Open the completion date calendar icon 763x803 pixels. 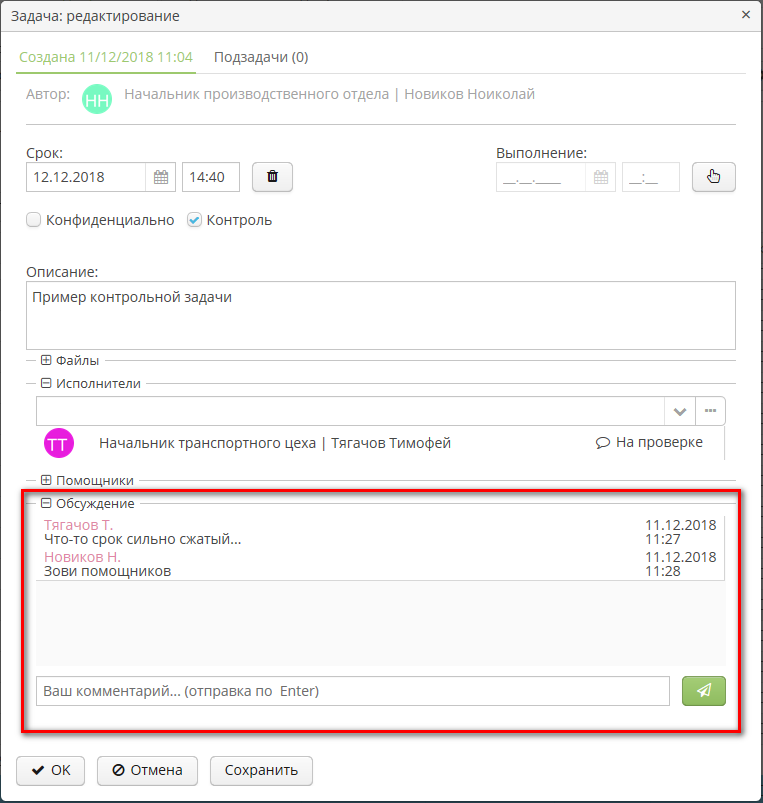tap(601, 177)
